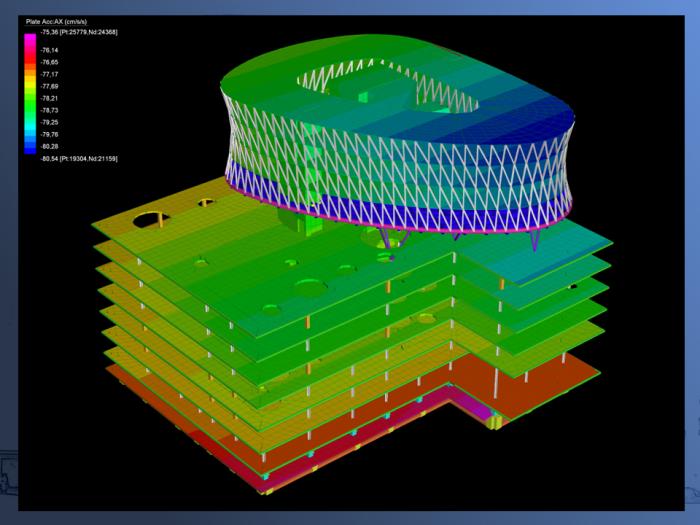
Task: Choose the cyan band in the color legend
Action: click(x=31, y=128)
